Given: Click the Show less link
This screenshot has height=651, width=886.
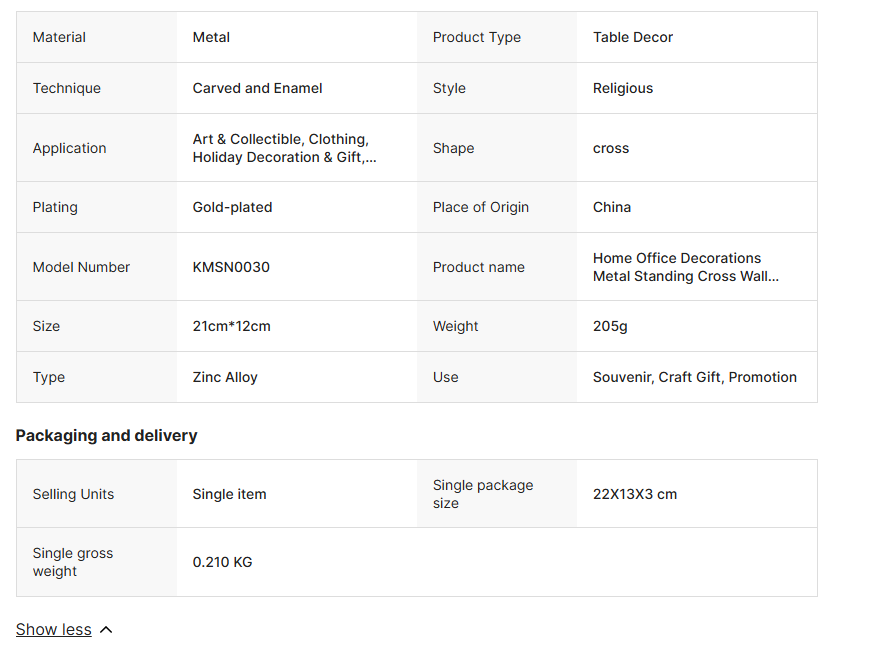Looking at the screenshot, I should (x=54, y=630).
